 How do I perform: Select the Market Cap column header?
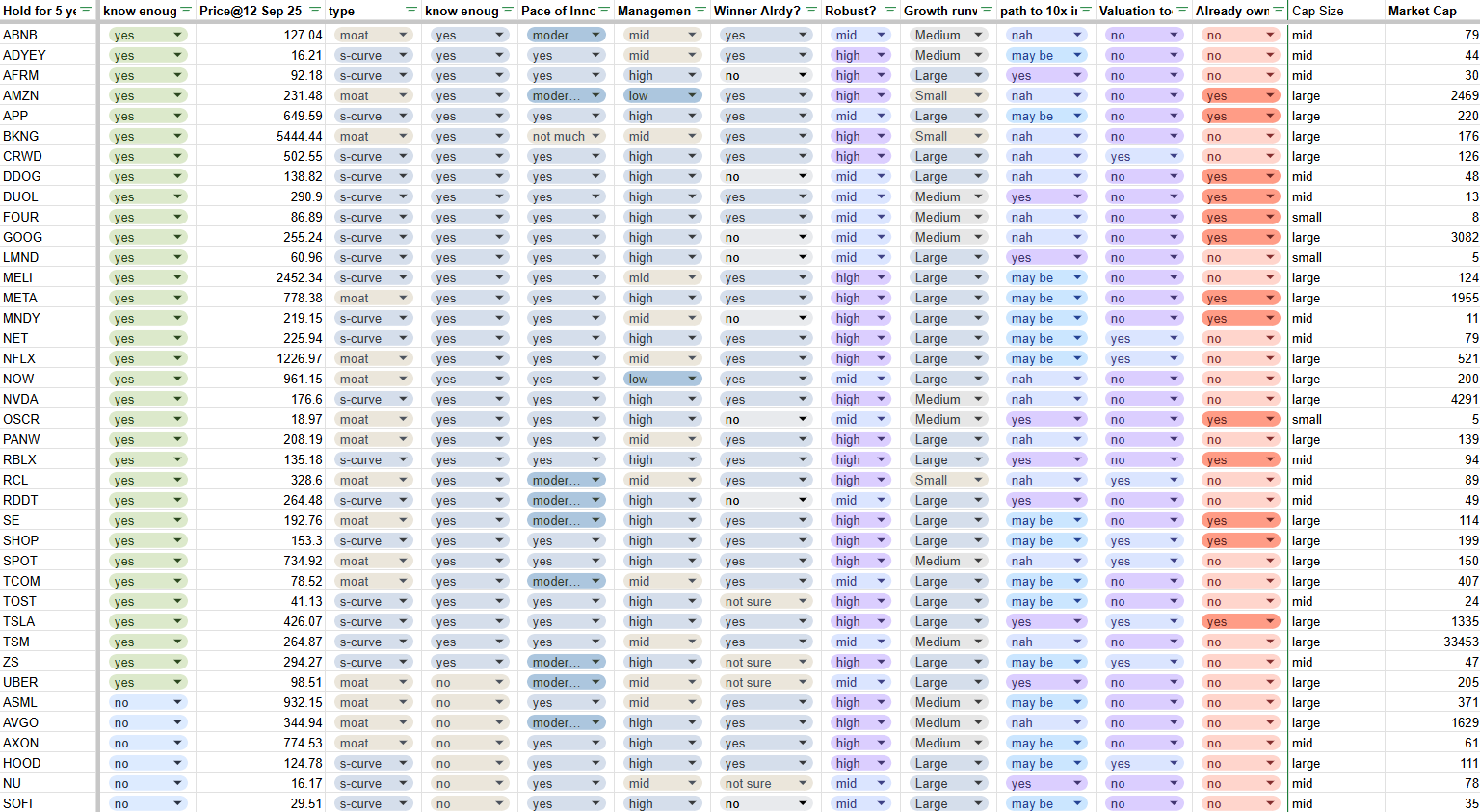coord(1433,11)
